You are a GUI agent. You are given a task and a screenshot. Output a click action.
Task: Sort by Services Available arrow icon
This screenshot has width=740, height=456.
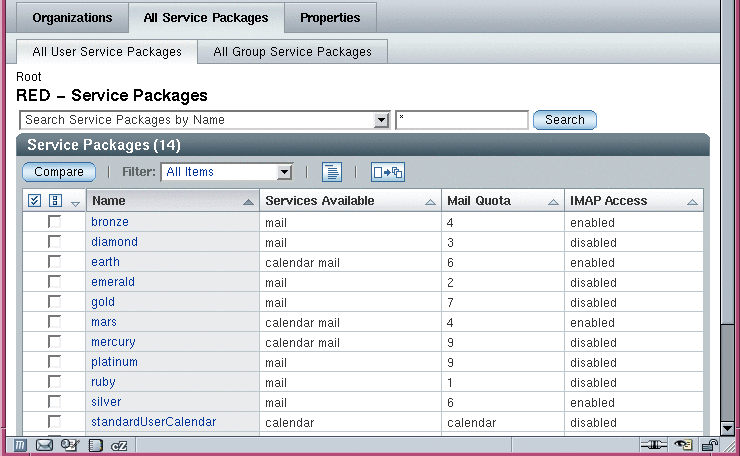pyautogui.click(x=430, y=202)
